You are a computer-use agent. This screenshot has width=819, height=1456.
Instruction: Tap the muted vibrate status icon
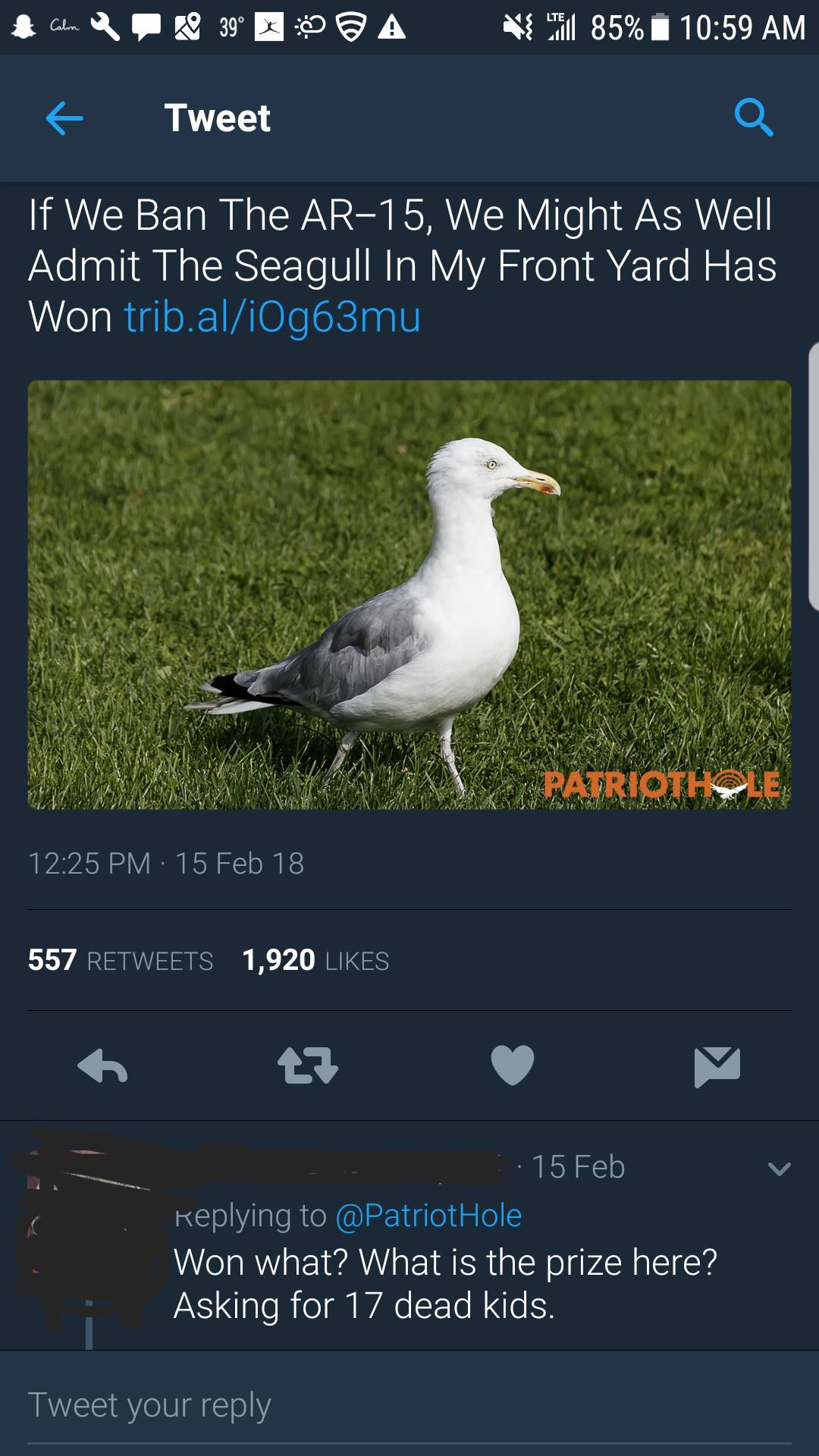(x=517, y=27)
